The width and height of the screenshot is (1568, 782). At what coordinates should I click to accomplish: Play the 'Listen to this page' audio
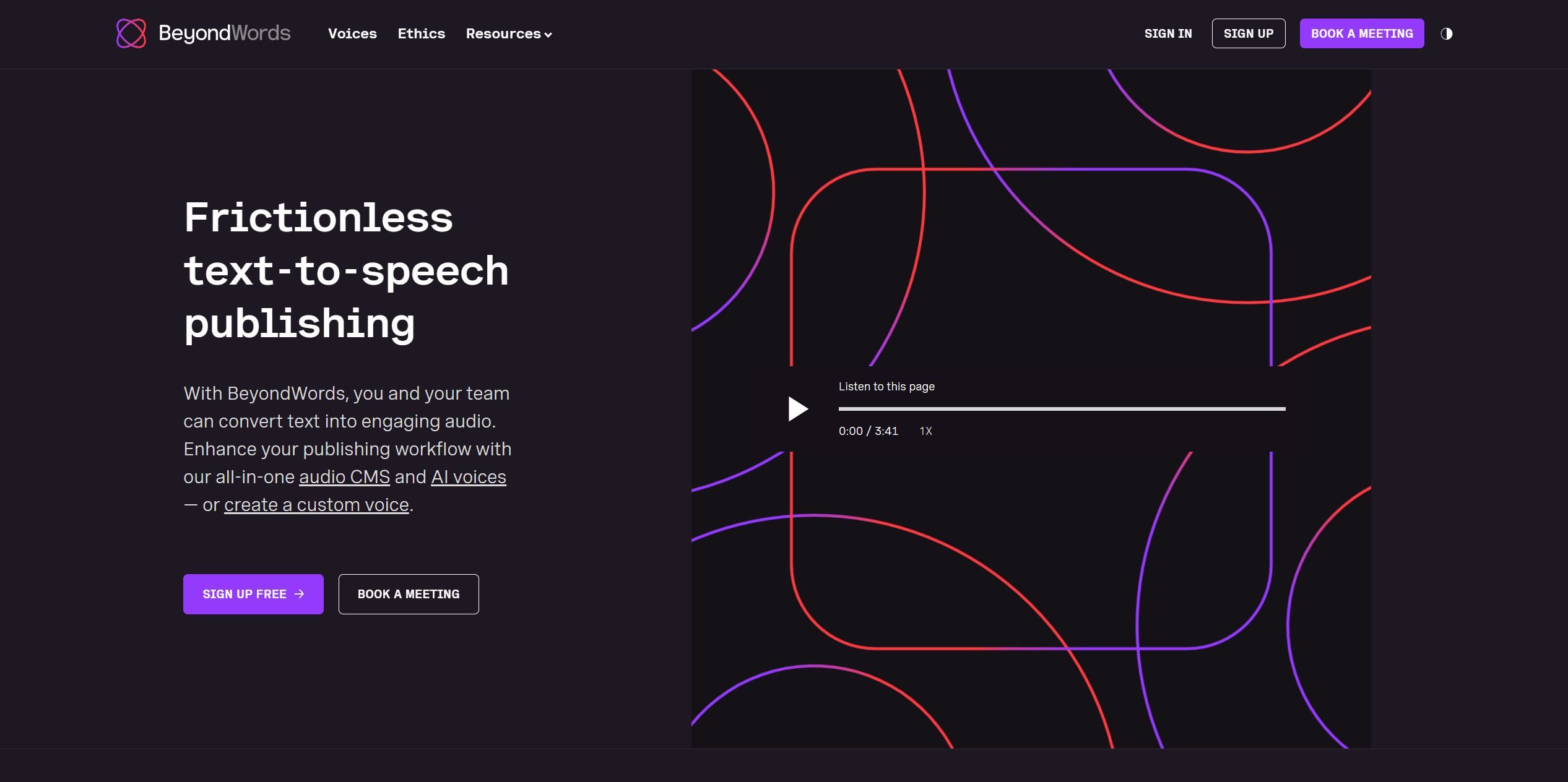pyautogui.click(x=799, y=408)
